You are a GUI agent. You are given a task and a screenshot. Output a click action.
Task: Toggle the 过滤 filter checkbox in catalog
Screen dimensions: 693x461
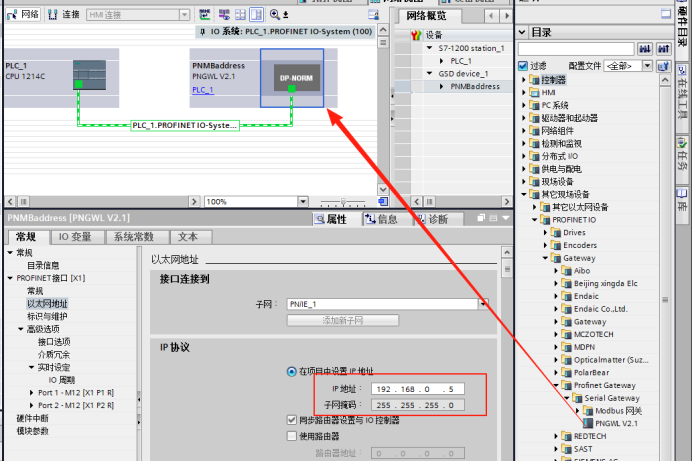[523, 66]
